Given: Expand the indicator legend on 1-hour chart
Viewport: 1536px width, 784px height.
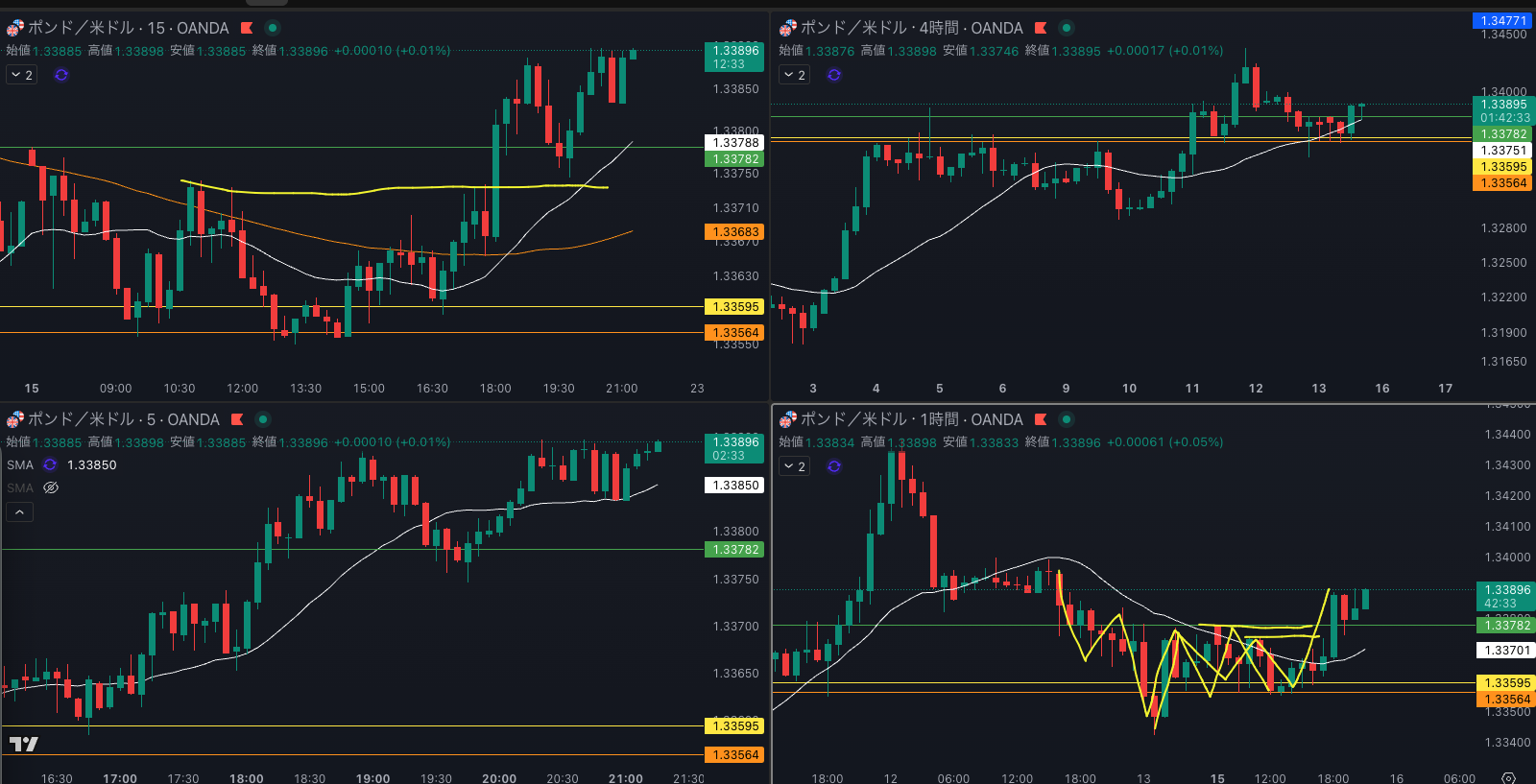Looking at the screenshot, I should pyautogui.click(x=794, y=466).
